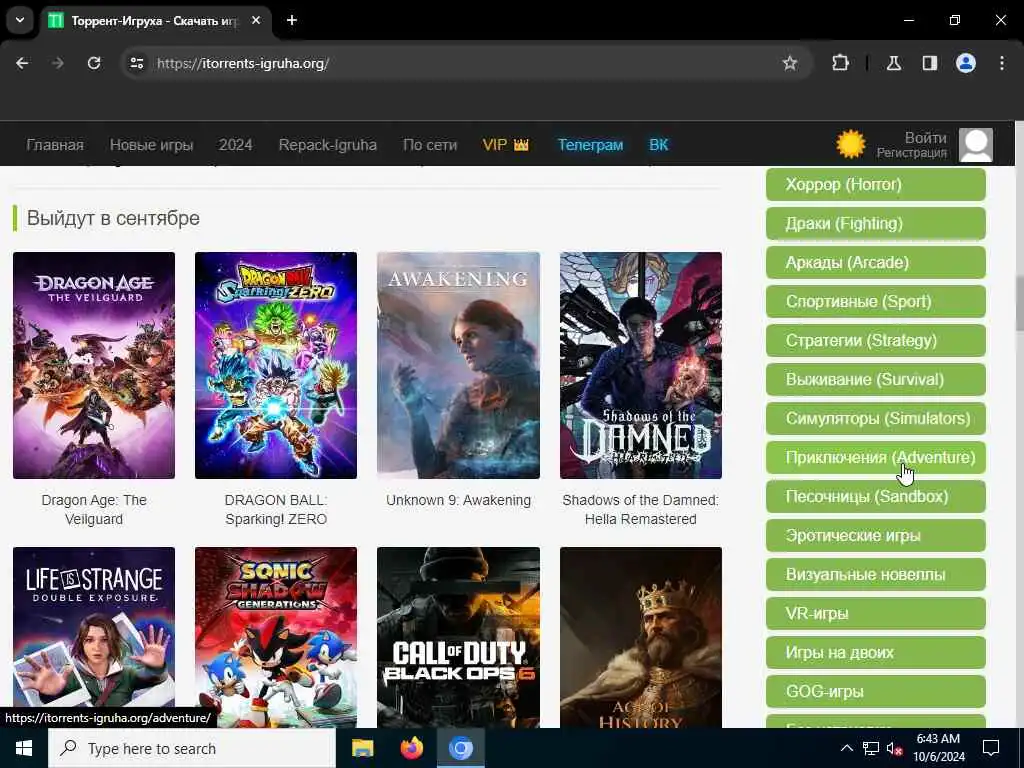Open the Выживание (Survival) category
1024x768 pixels.
point(875,379)
